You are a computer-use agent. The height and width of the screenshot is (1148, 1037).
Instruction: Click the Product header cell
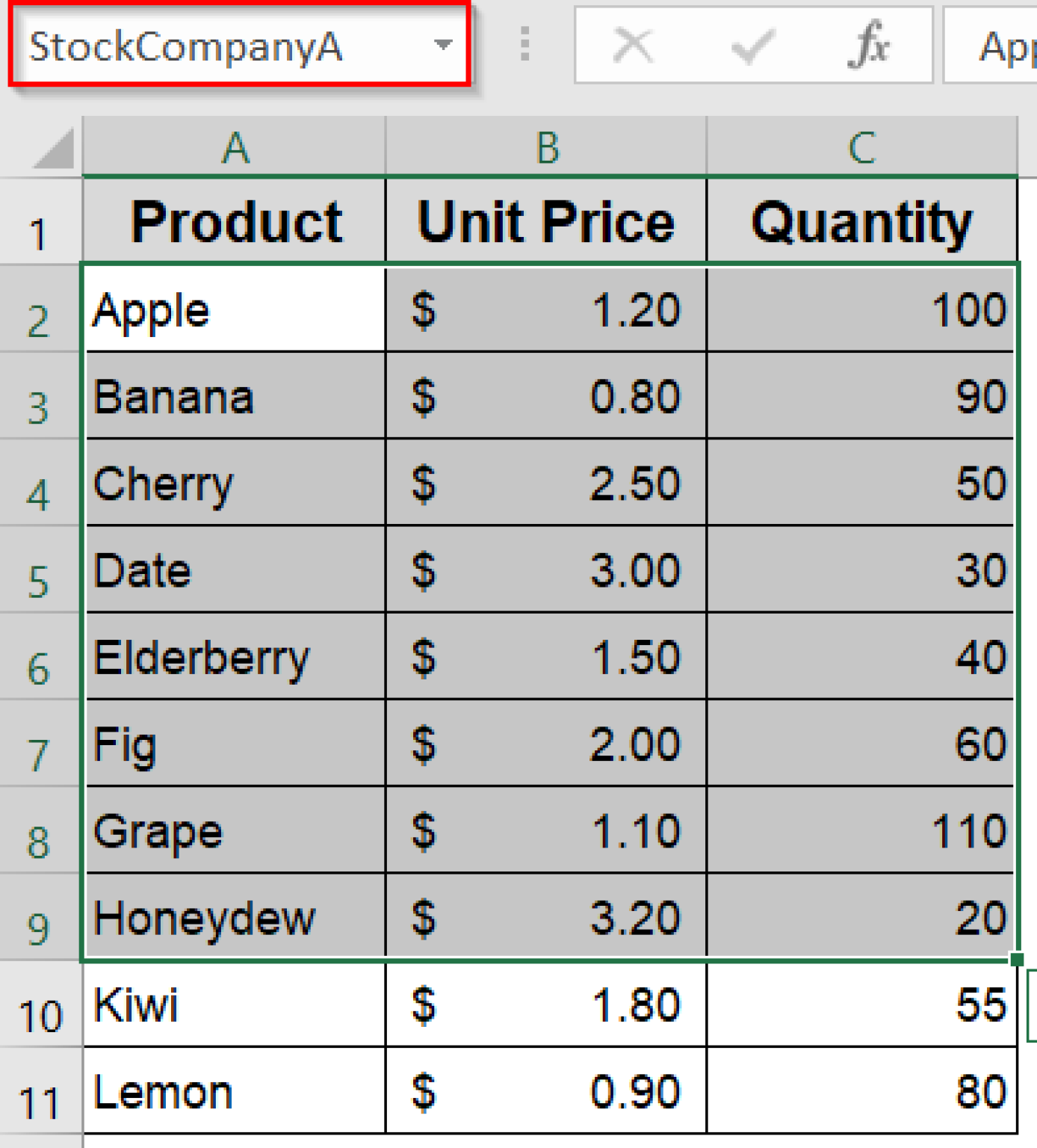[x=235, y=221]
